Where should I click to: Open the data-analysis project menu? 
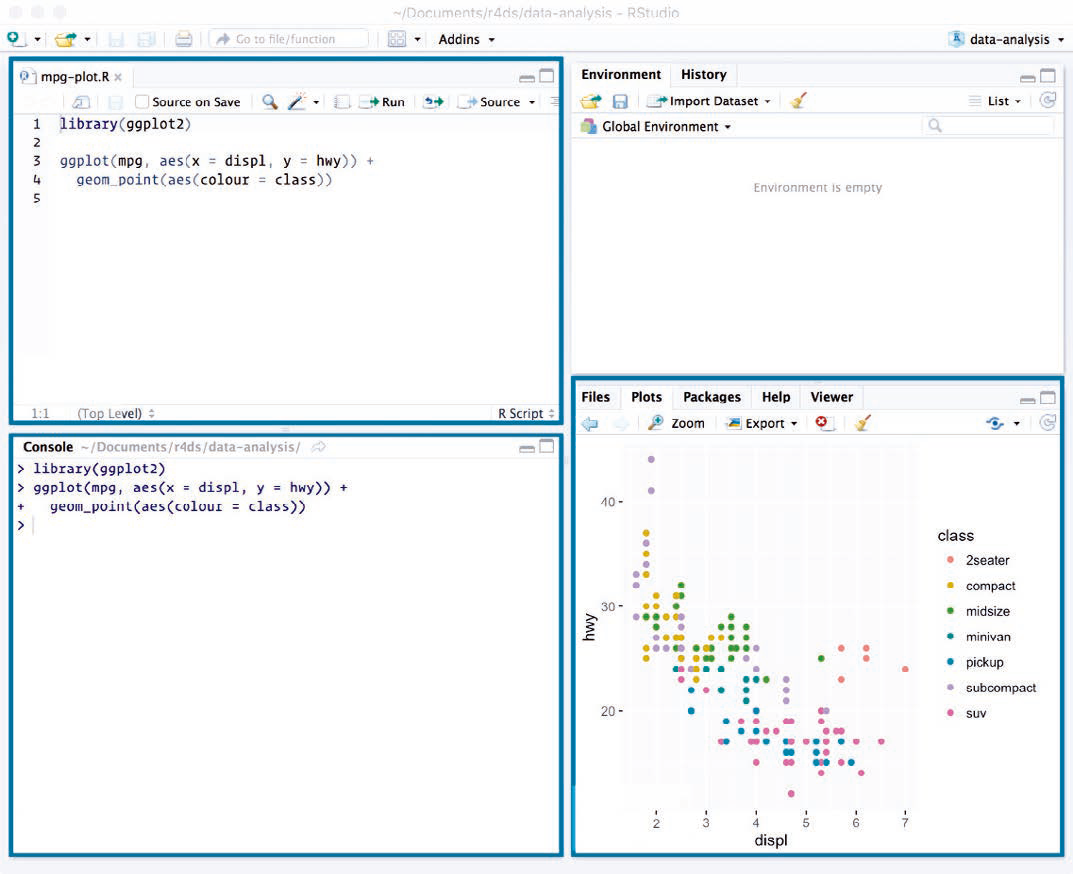coord(1005,39)
